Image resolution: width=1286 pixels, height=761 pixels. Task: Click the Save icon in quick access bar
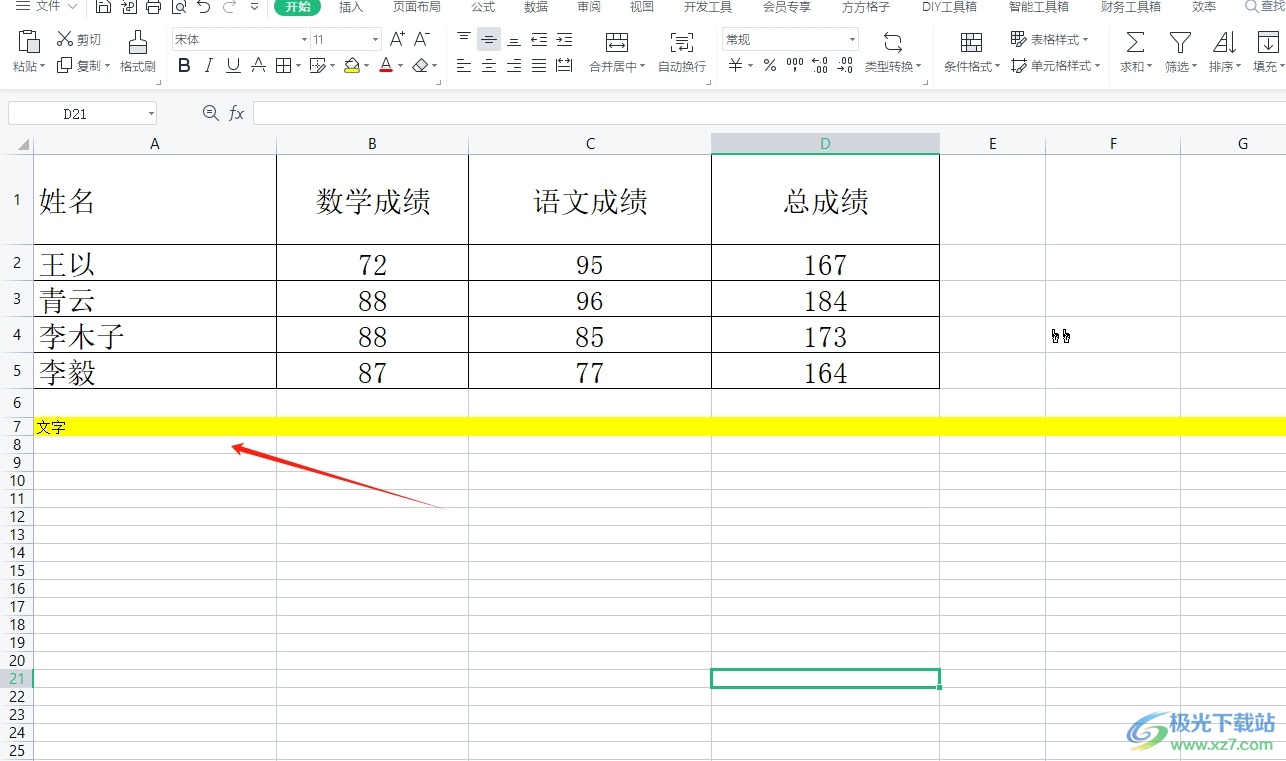tap(103, 7)
